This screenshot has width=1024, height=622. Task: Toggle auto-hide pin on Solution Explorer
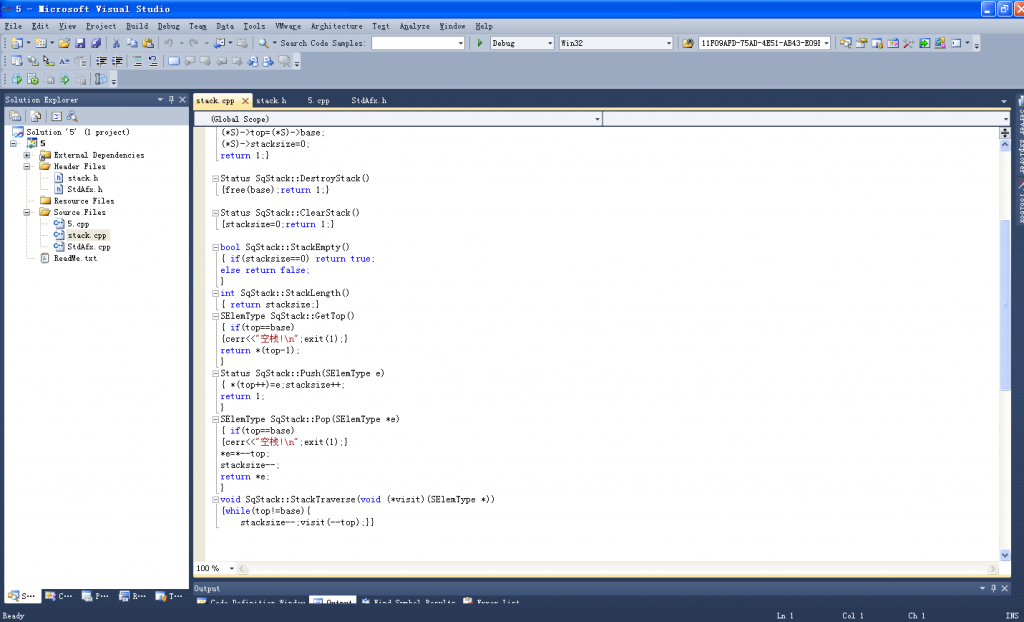[171, 100]
